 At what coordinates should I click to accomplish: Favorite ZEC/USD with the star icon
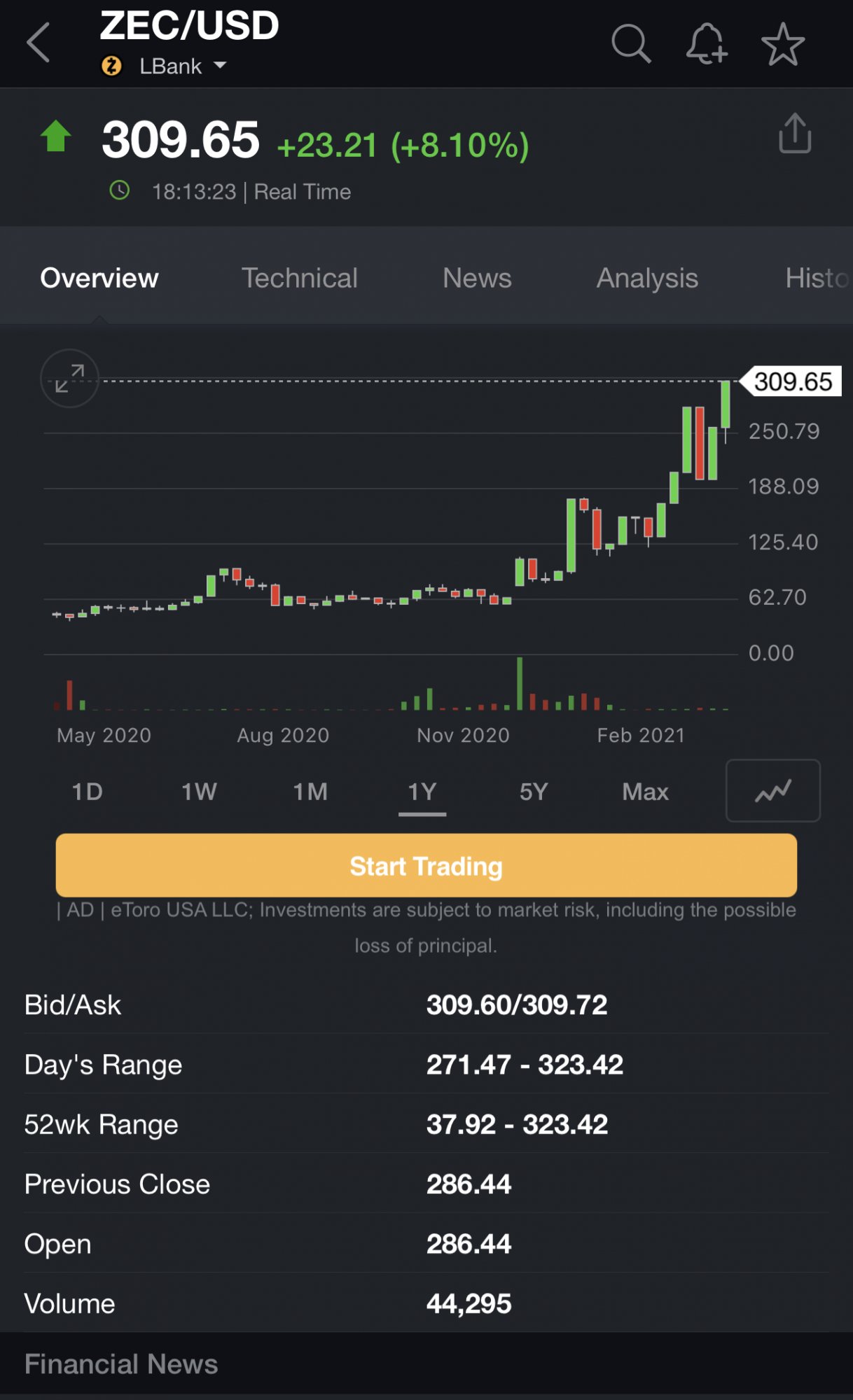pyautogui.click(x=782, y=44)
